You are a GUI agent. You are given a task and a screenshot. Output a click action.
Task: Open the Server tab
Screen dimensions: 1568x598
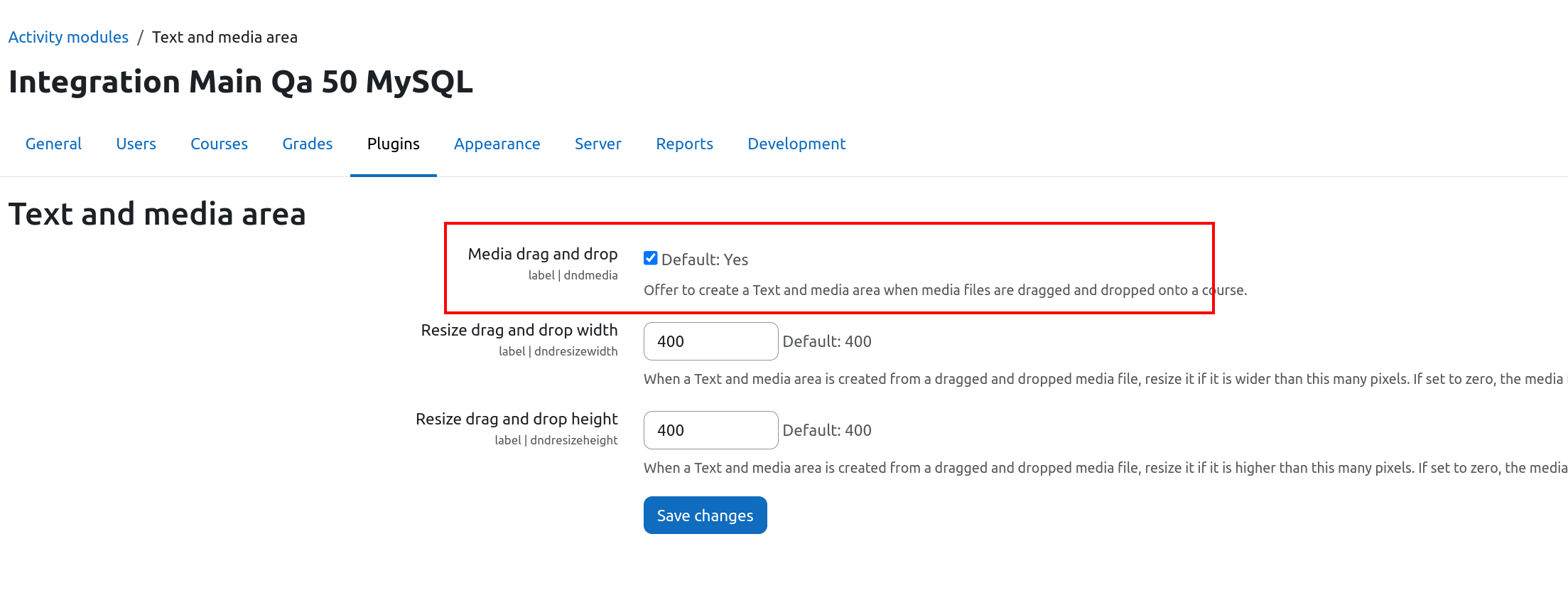tap(598, 144)
